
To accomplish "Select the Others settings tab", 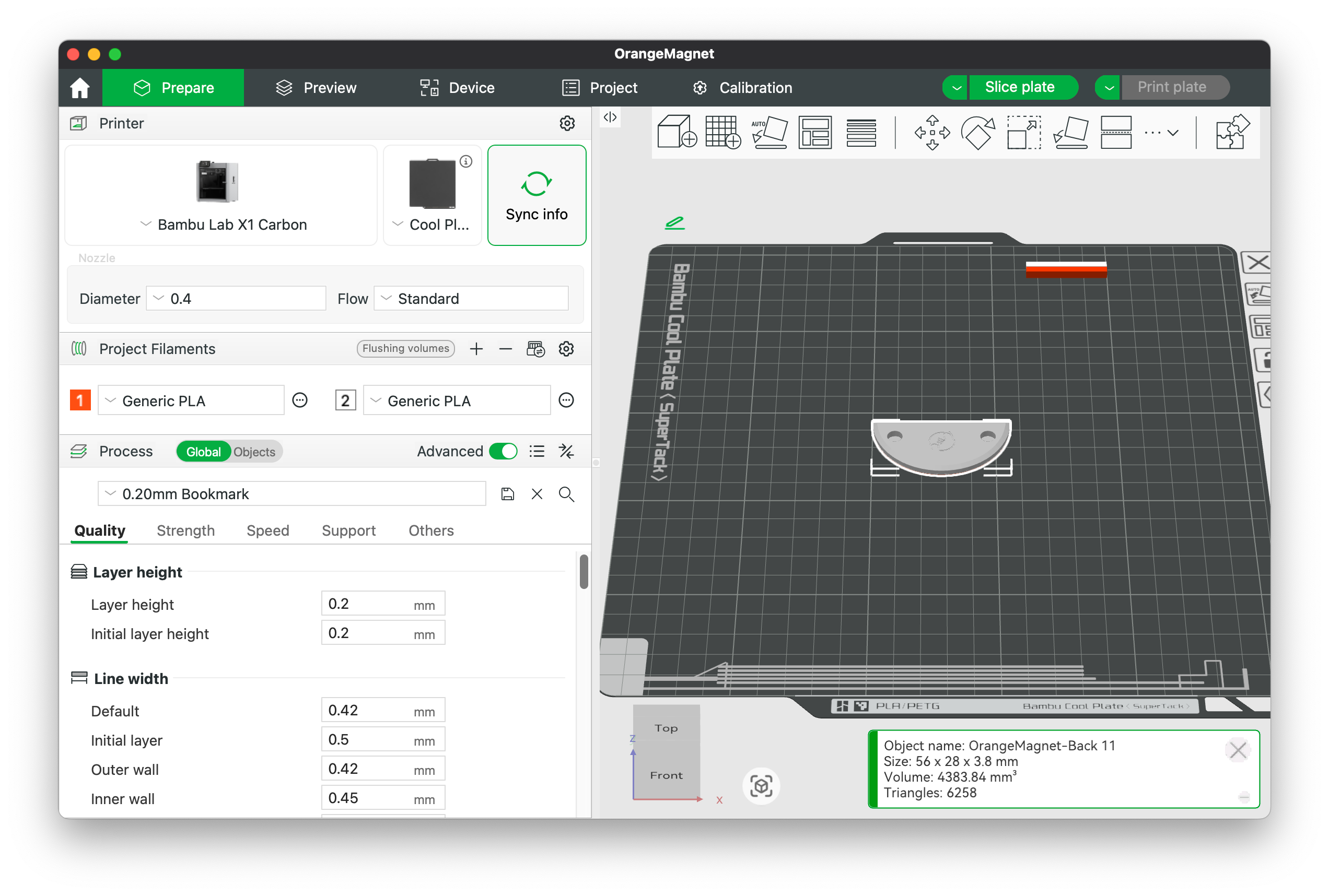I will [x=431, y=530].
